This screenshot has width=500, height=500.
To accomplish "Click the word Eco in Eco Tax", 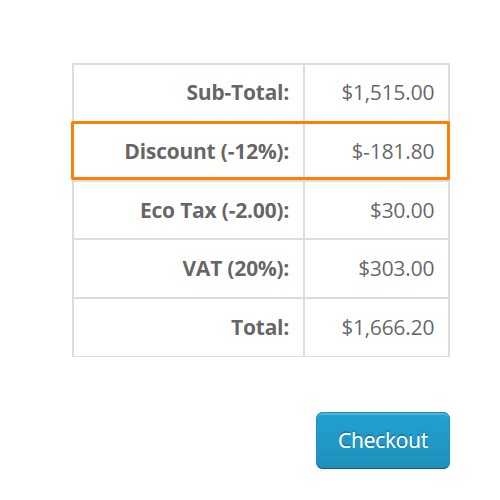I will 157,211.
